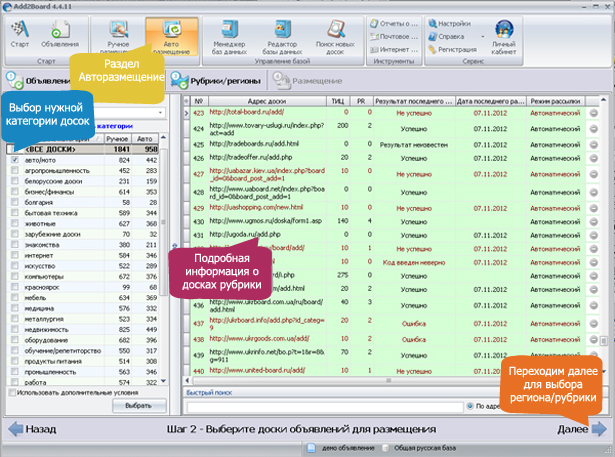Sort boards by ТИЦ column
The height and width of the screenshot is (457, 615).
(338, 101)
